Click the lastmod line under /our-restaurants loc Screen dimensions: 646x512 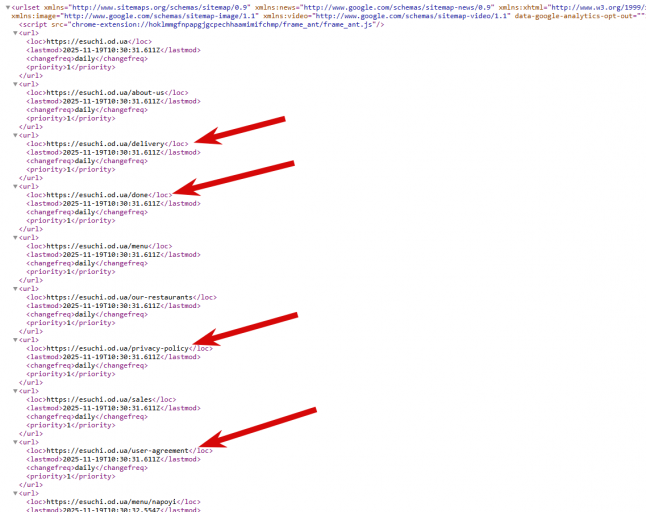click(113, 306)
